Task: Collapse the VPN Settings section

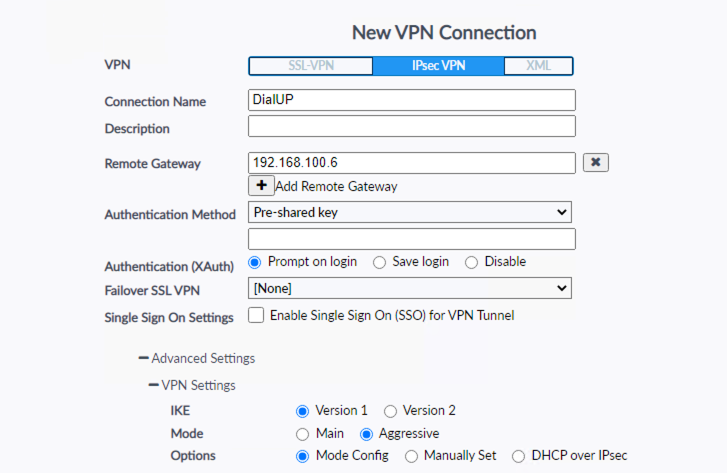Action: pos(154,385)
